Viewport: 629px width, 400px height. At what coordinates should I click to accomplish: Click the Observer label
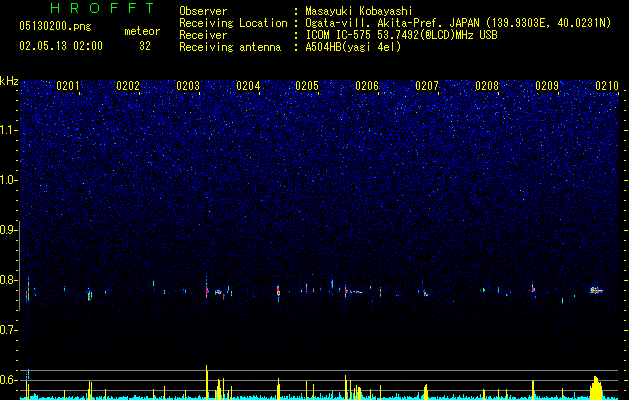203,11
